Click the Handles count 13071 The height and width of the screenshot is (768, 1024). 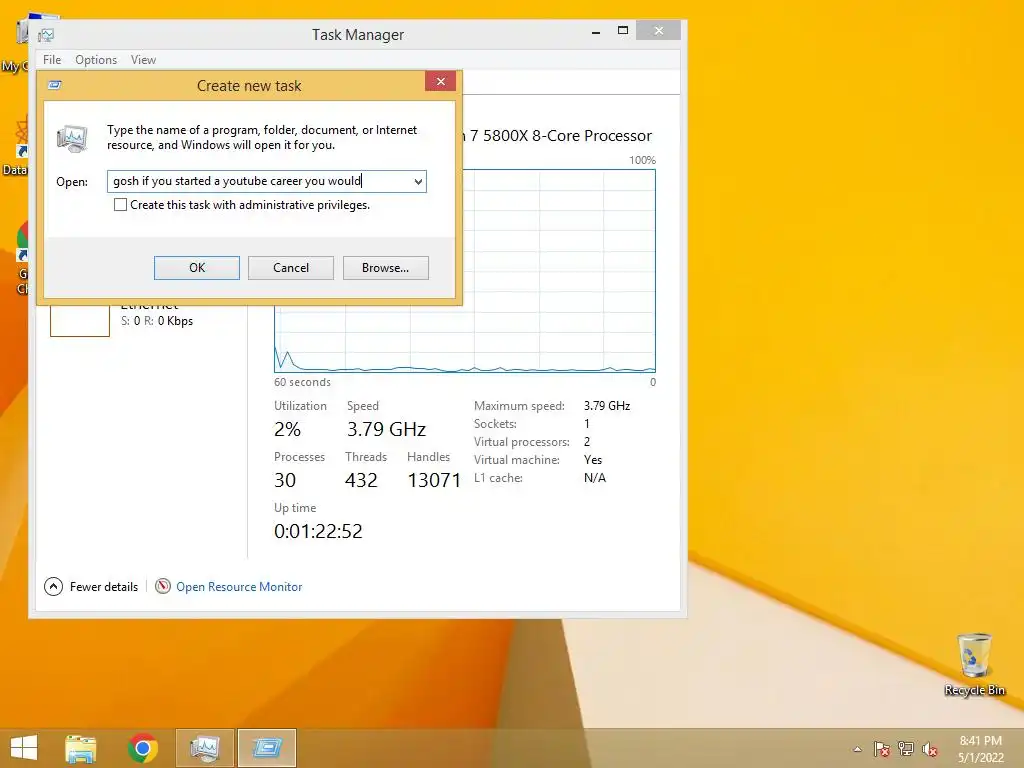tap(434, 480)
